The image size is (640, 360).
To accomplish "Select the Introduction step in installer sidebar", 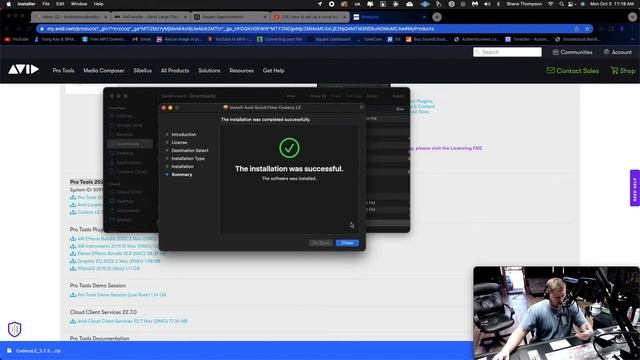I will (x=184, y=134).
